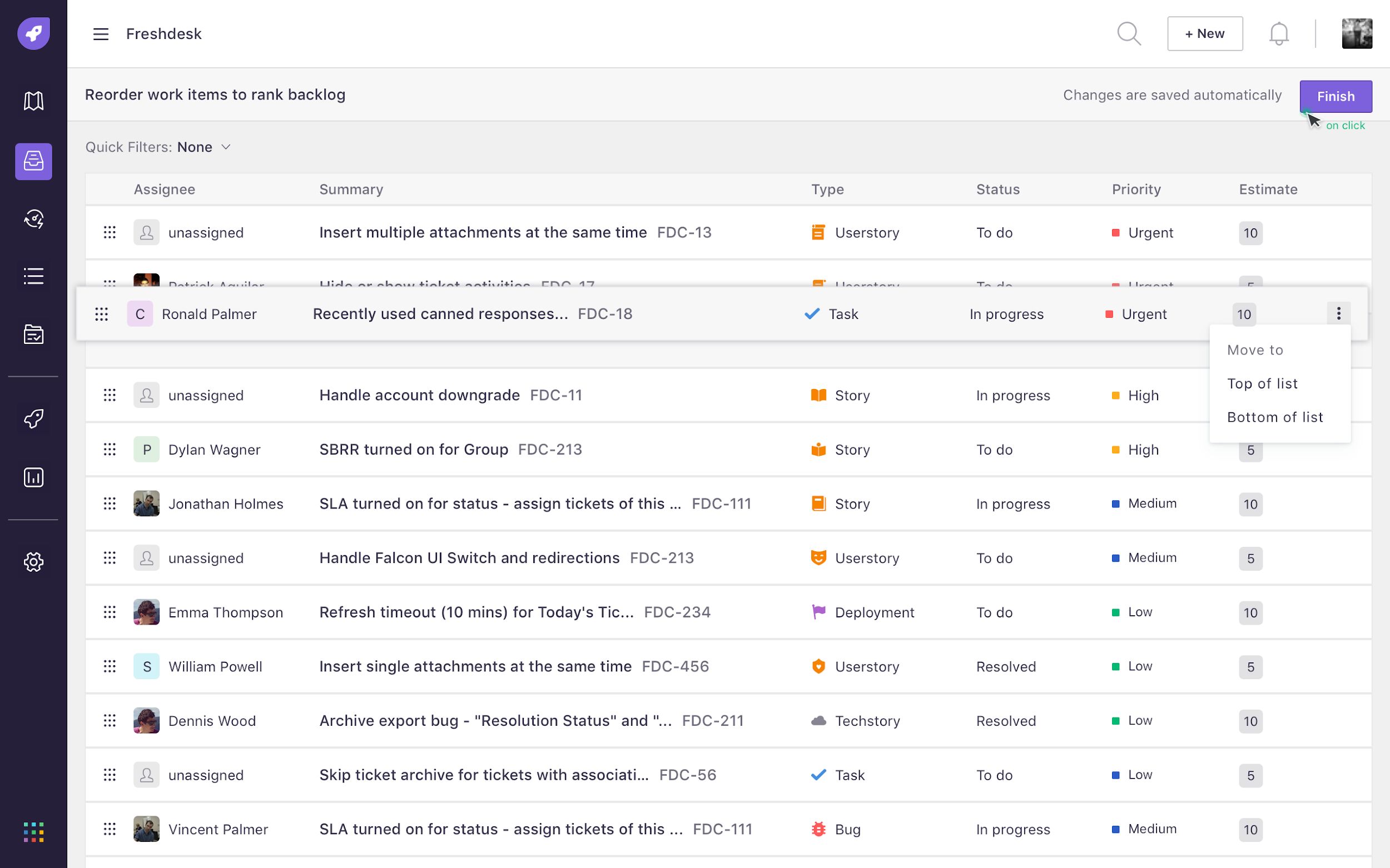Choose Top of list in Move to menu
This screenshot has height=868, width=1390.
tap(1263, 383)
